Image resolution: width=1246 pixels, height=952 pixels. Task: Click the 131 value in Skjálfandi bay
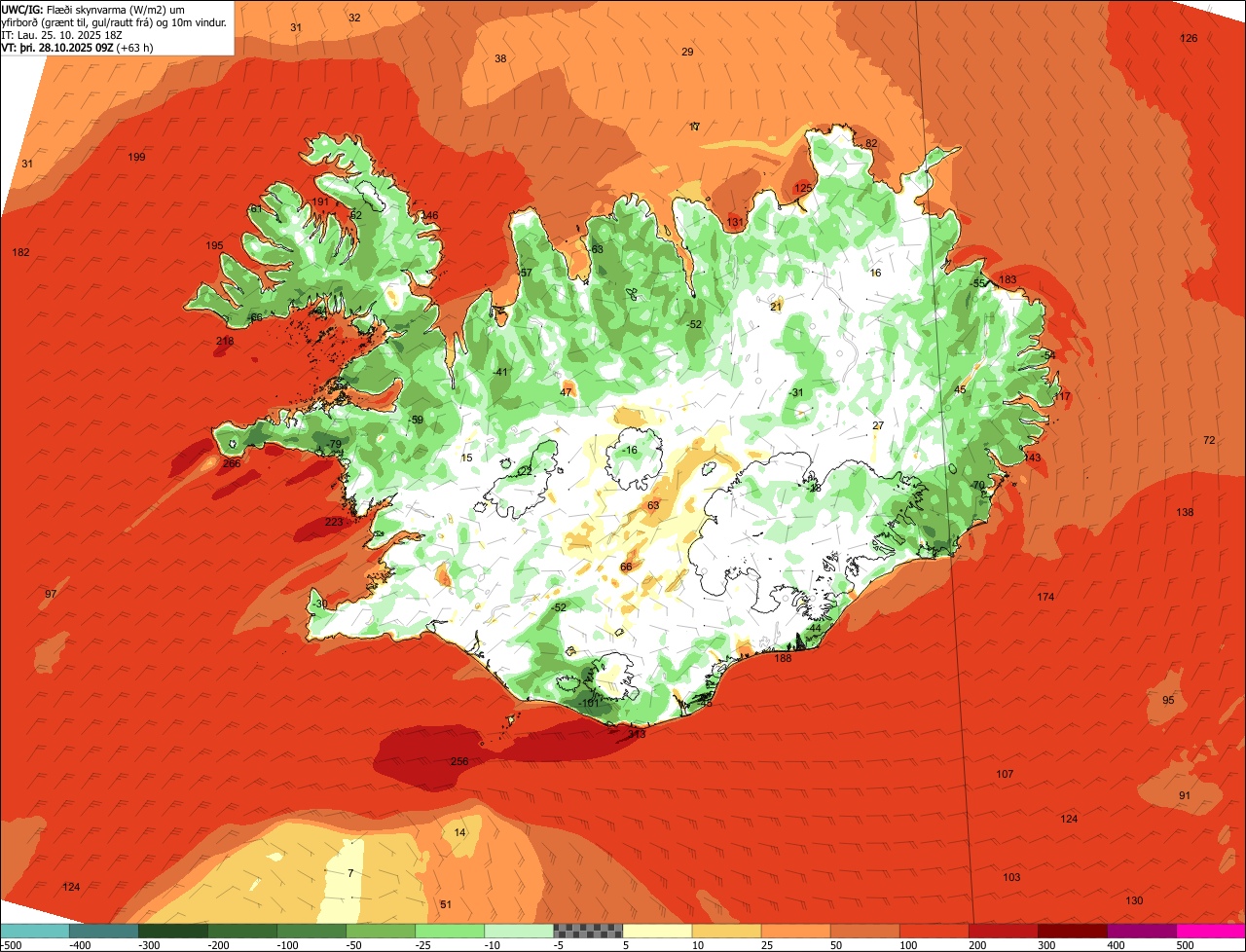[735, 222]
